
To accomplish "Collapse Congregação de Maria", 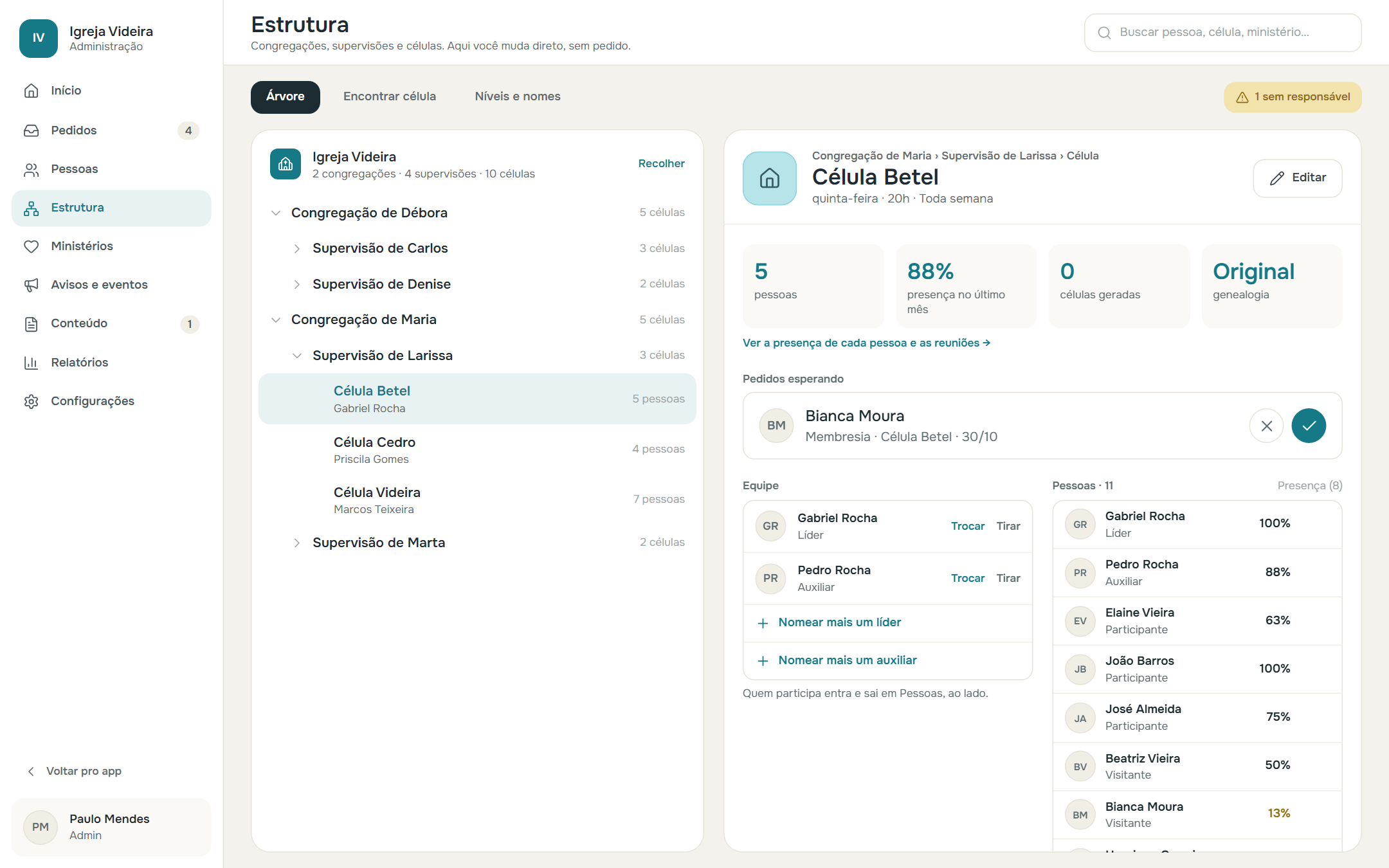I will pyautogui.click(x=276, y=320).
